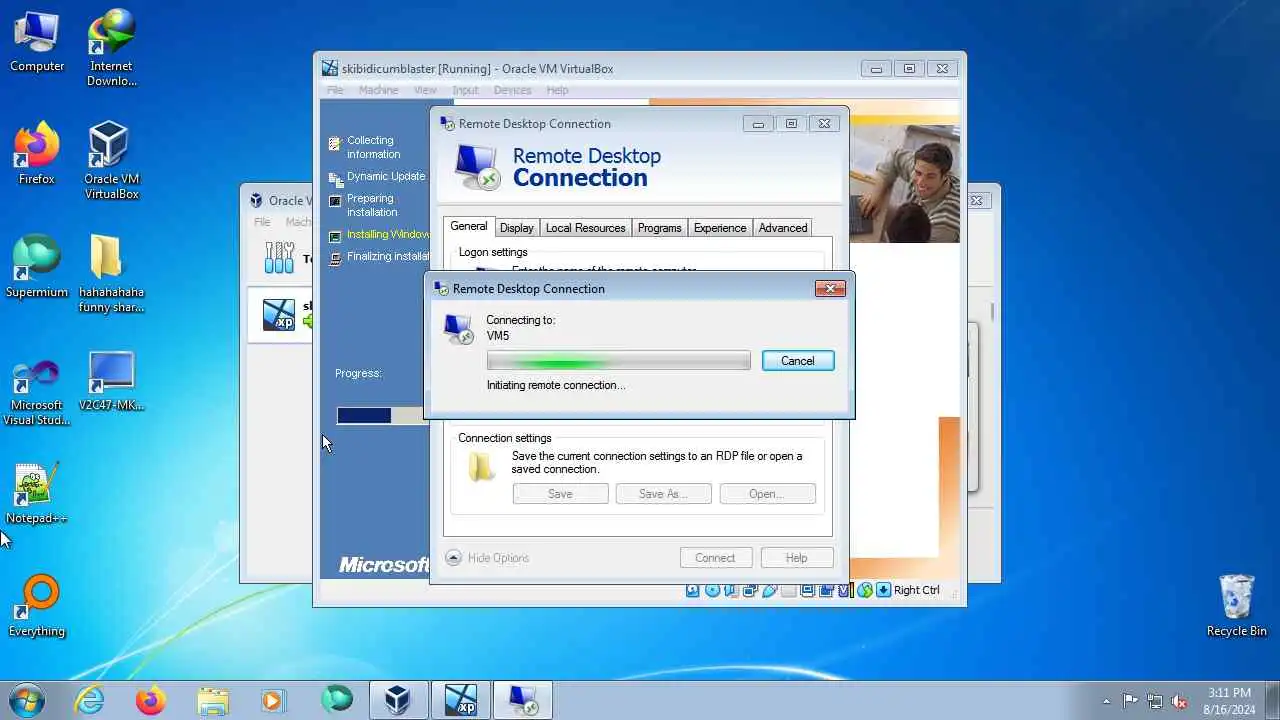The width and height of the screenshot is (1280, 720).
Task: Switch to the Local Resources tab
Action: [585, 228]
